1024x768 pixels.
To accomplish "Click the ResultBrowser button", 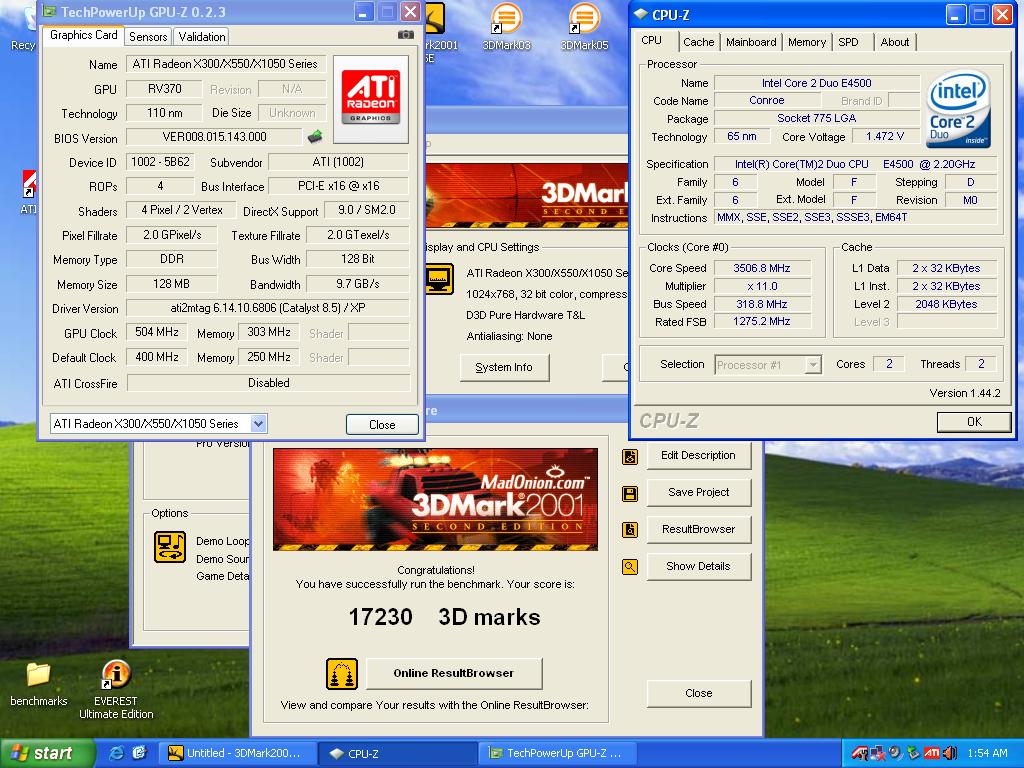I will pyautogui.click(x=698, y=529).
